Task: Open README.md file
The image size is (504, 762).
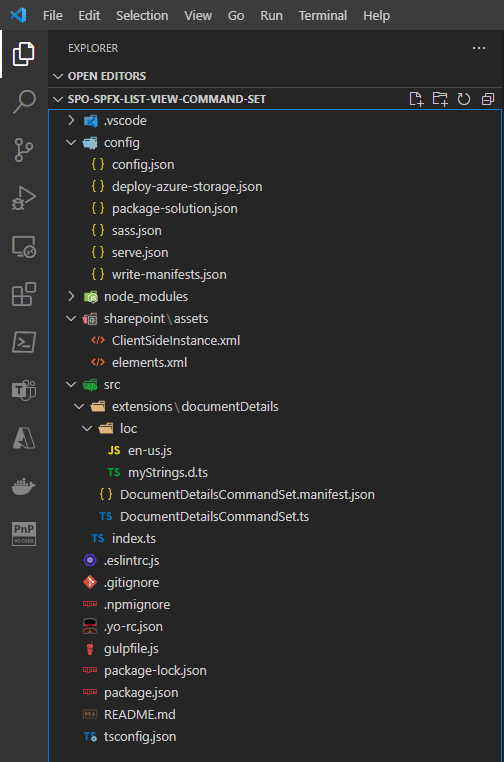Action: 275,715
